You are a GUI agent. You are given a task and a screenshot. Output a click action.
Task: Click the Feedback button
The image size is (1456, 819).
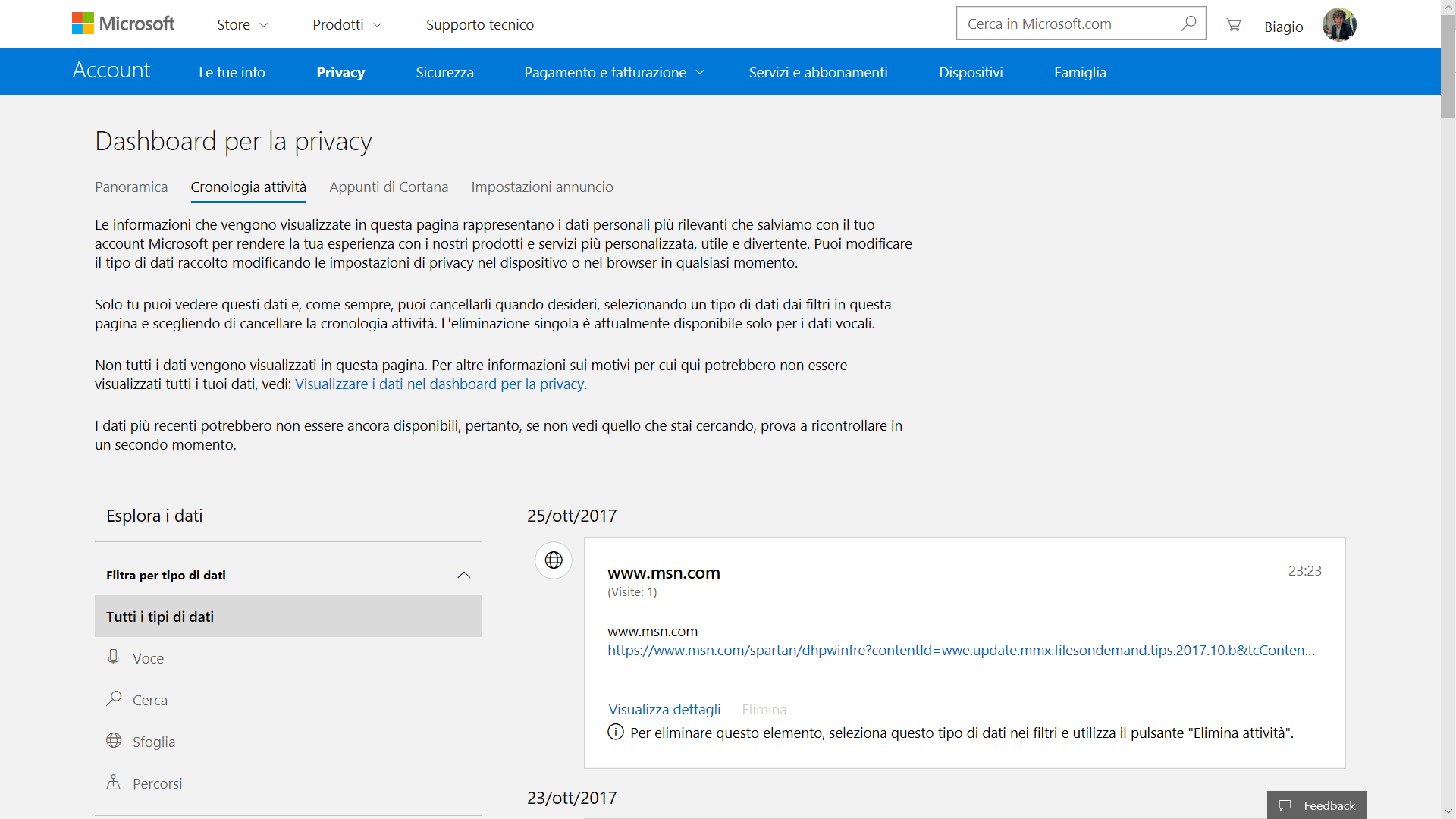(1317, 805)
